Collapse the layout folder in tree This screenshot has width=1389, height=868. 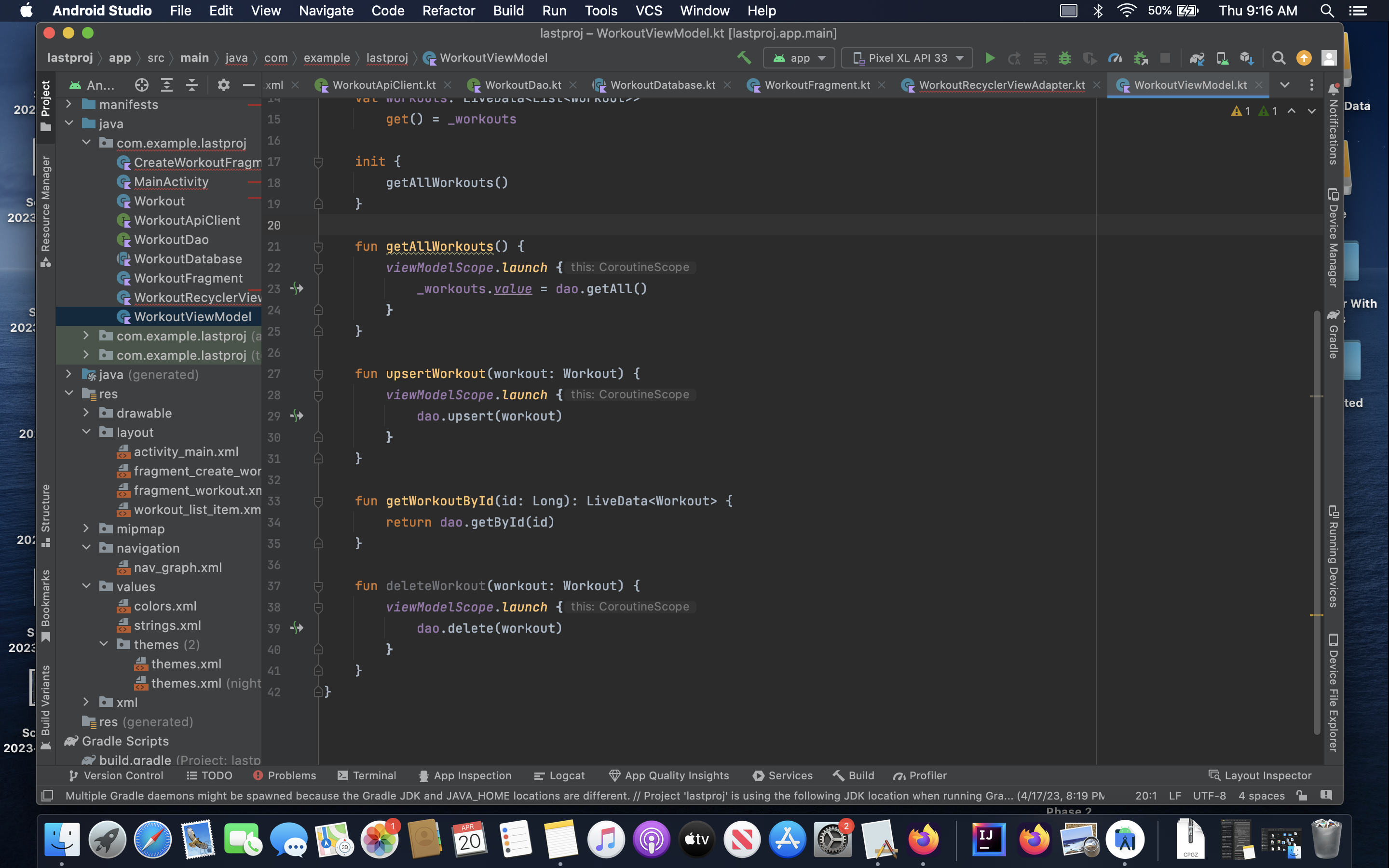pos(86,432)
